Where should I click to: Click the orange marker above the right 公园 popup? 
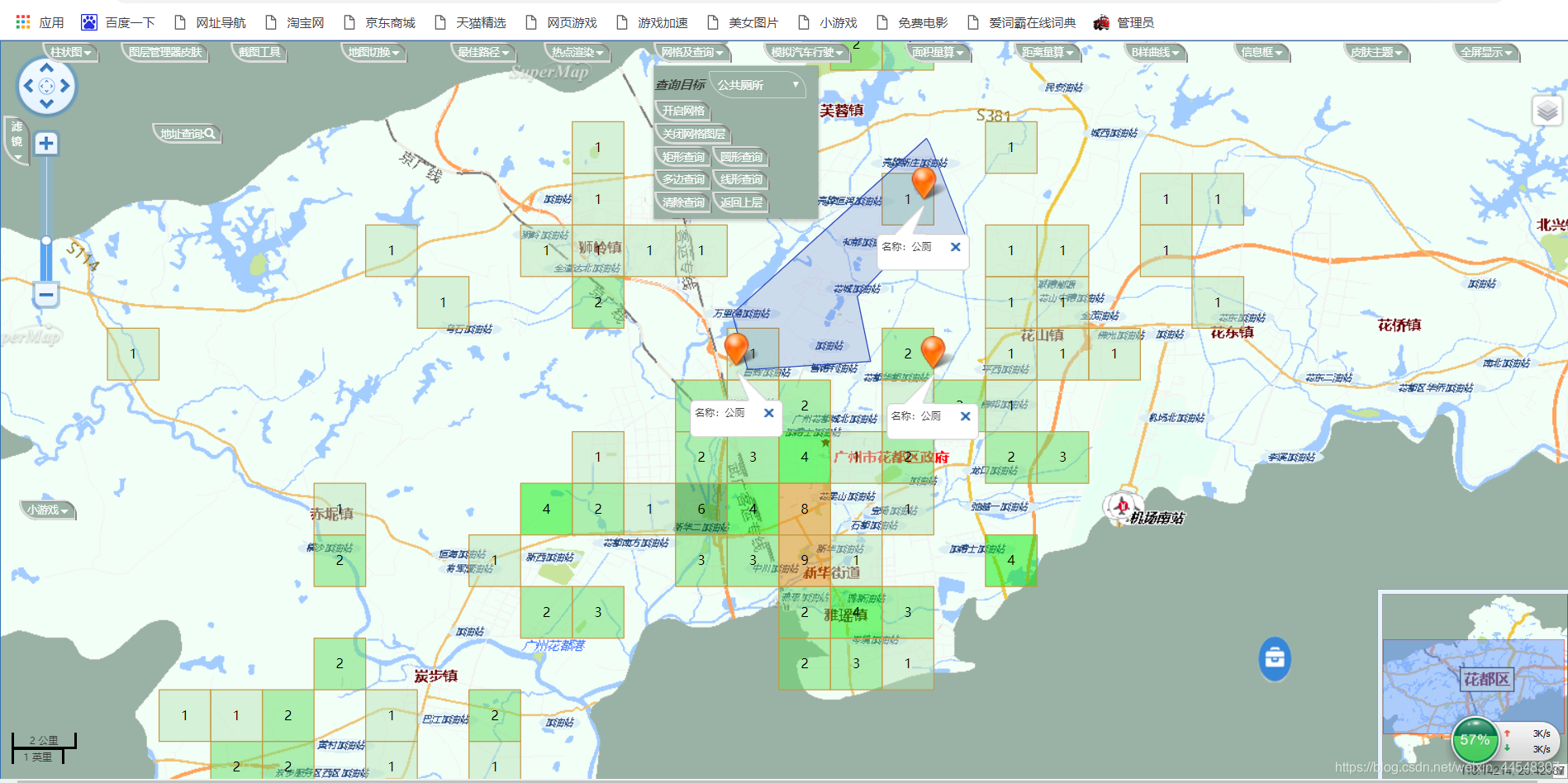tap(933, 351)
